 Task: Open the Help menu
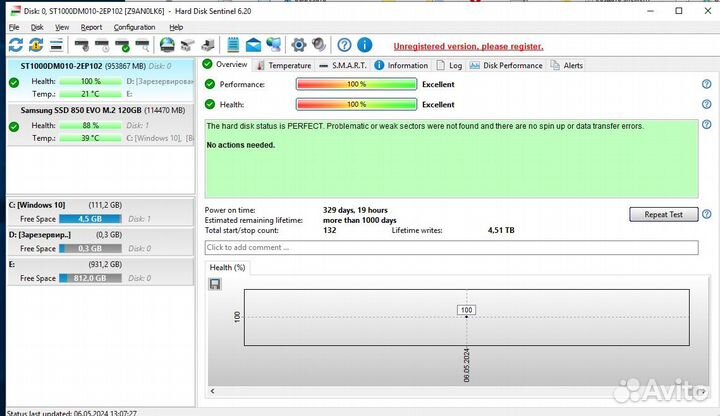(x=176, y=27)
